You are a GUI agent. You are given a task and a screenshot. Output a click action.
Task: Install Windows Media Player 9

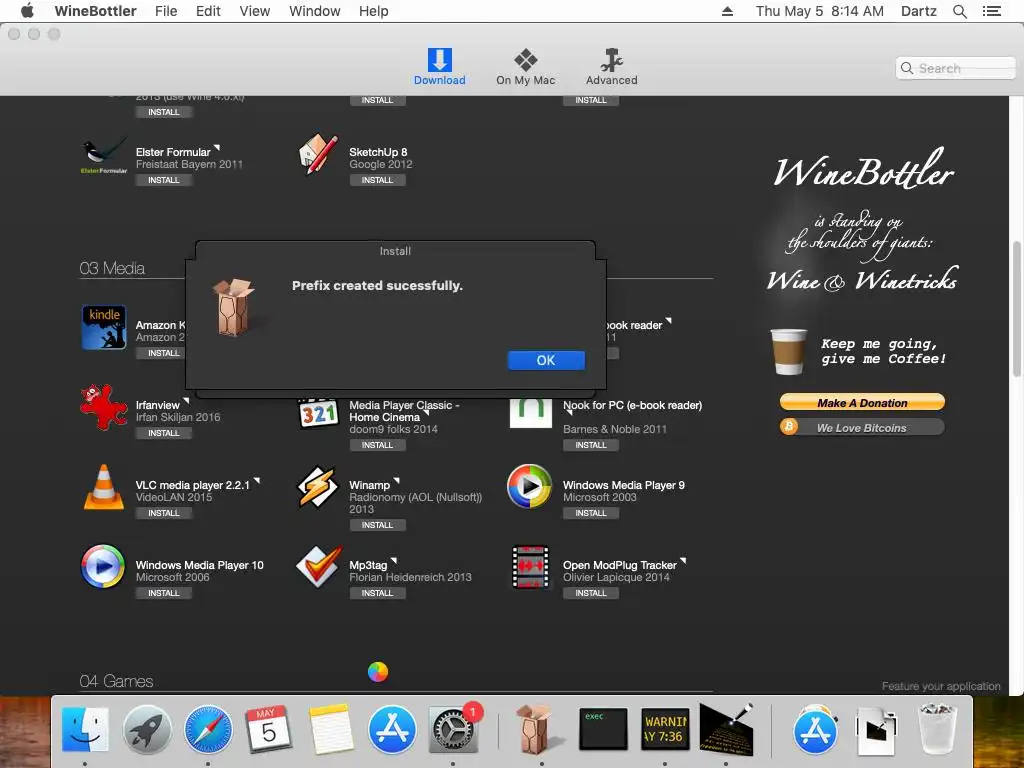click(x=591, y=513)
